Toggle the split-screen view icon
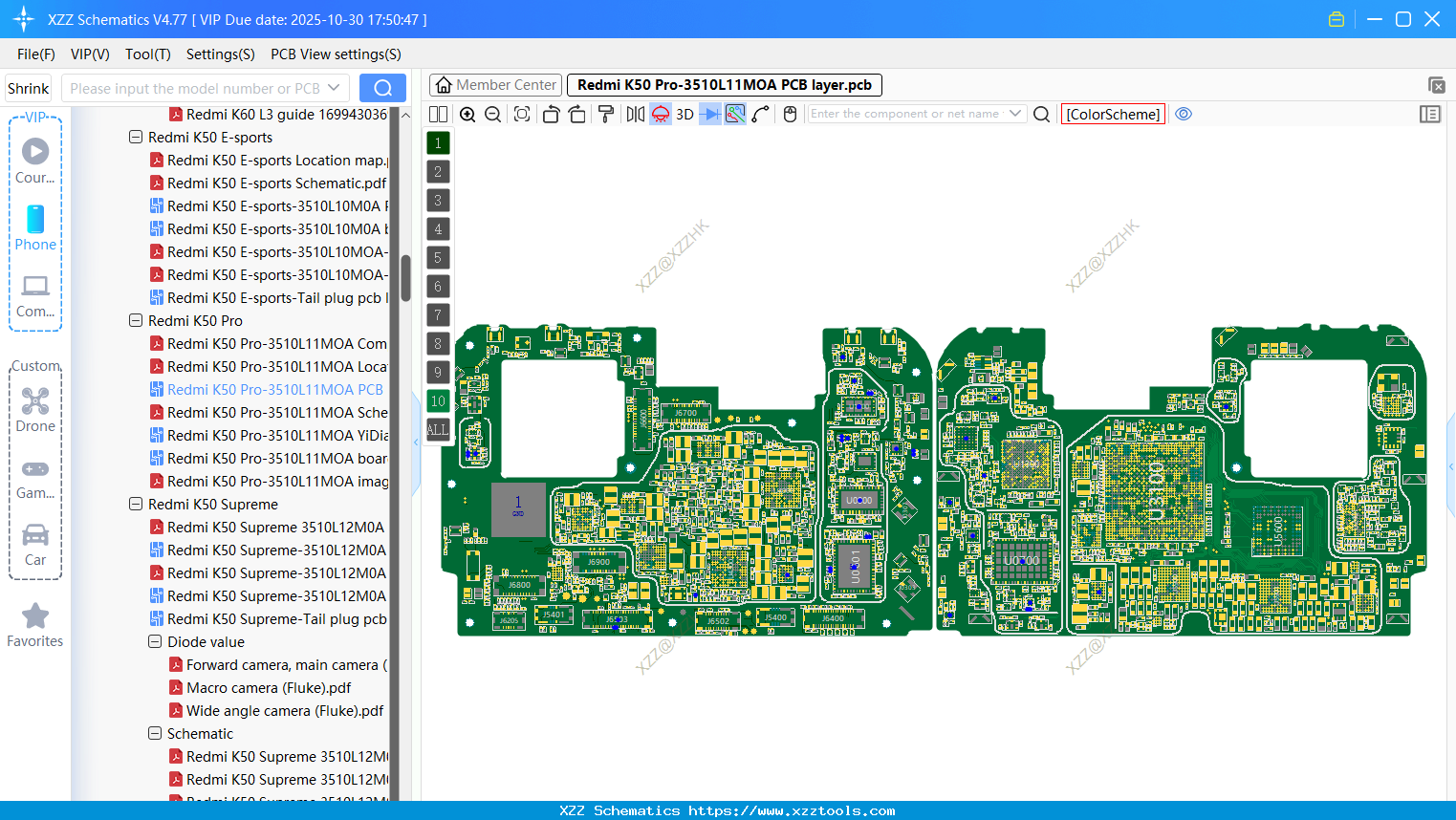The image size is (1456, 820). (438, 114)
